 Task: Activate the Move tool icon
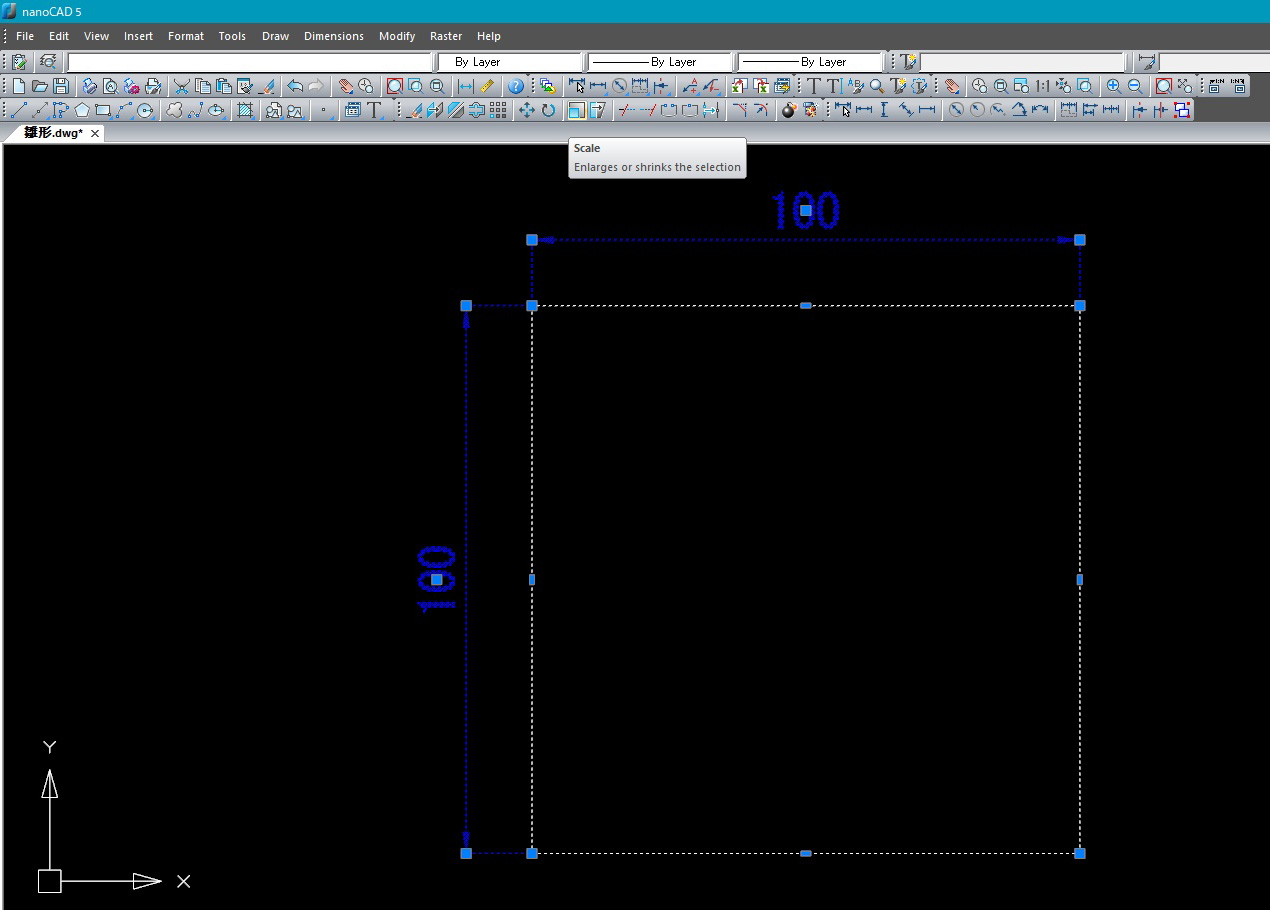pos(526,110)
